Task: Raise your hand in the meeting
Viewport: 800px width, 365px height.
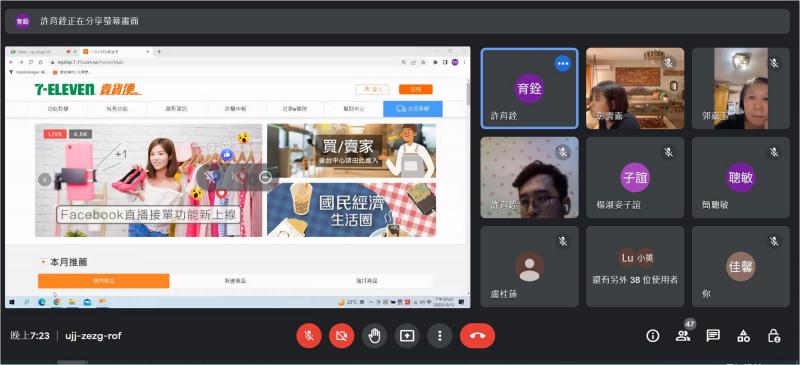Action: [x=374, y=335]
